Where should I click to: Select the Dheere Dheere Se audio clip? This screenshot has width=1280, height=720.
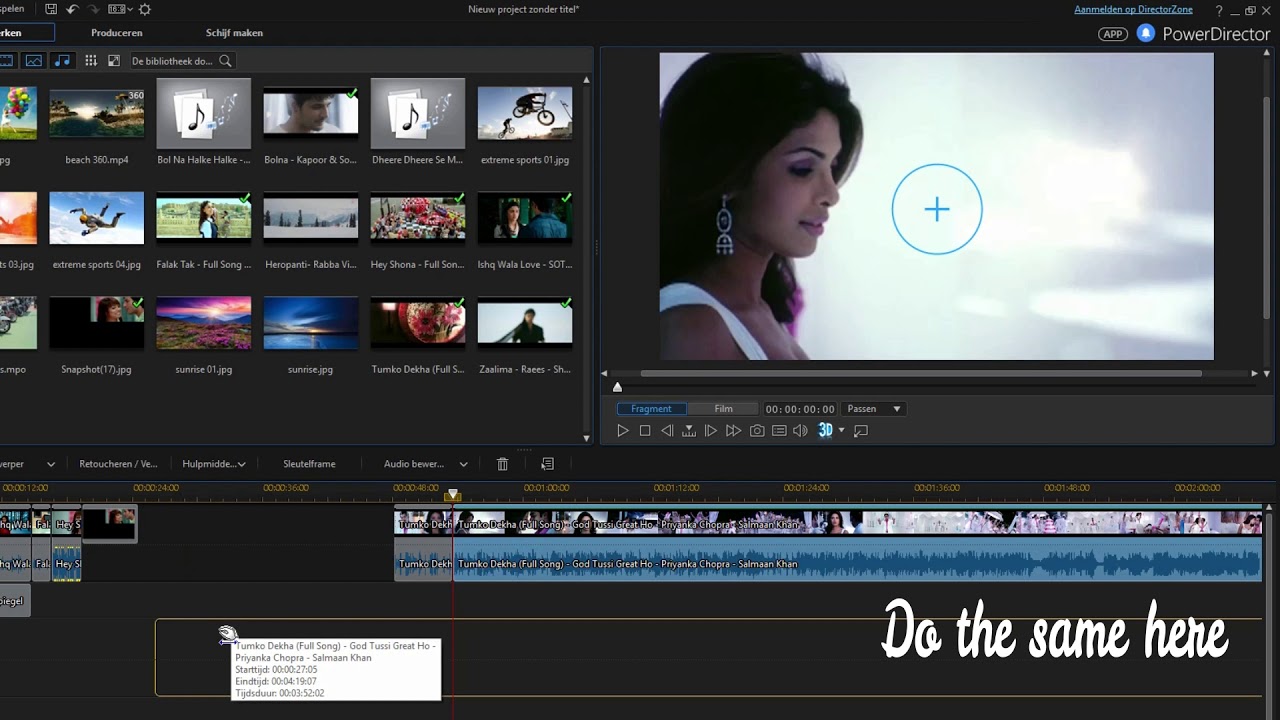(x=418, y=113)
